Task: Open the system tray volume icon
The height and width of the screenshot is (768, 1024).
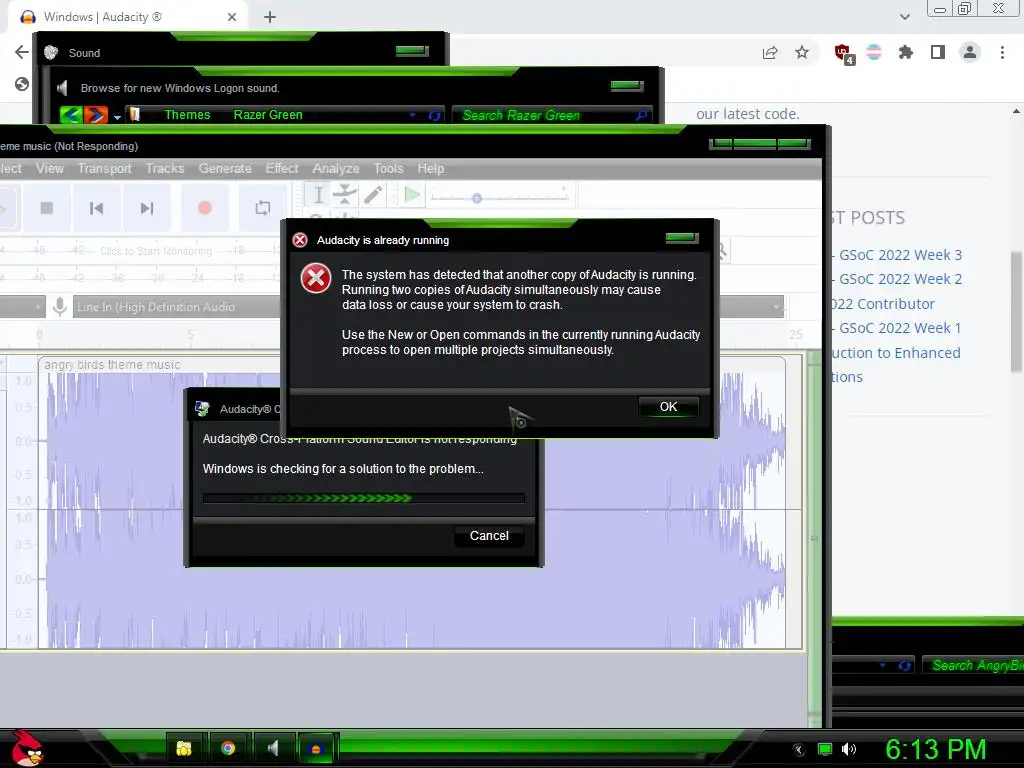Action: pyautogui.click(x=849, y=749)
